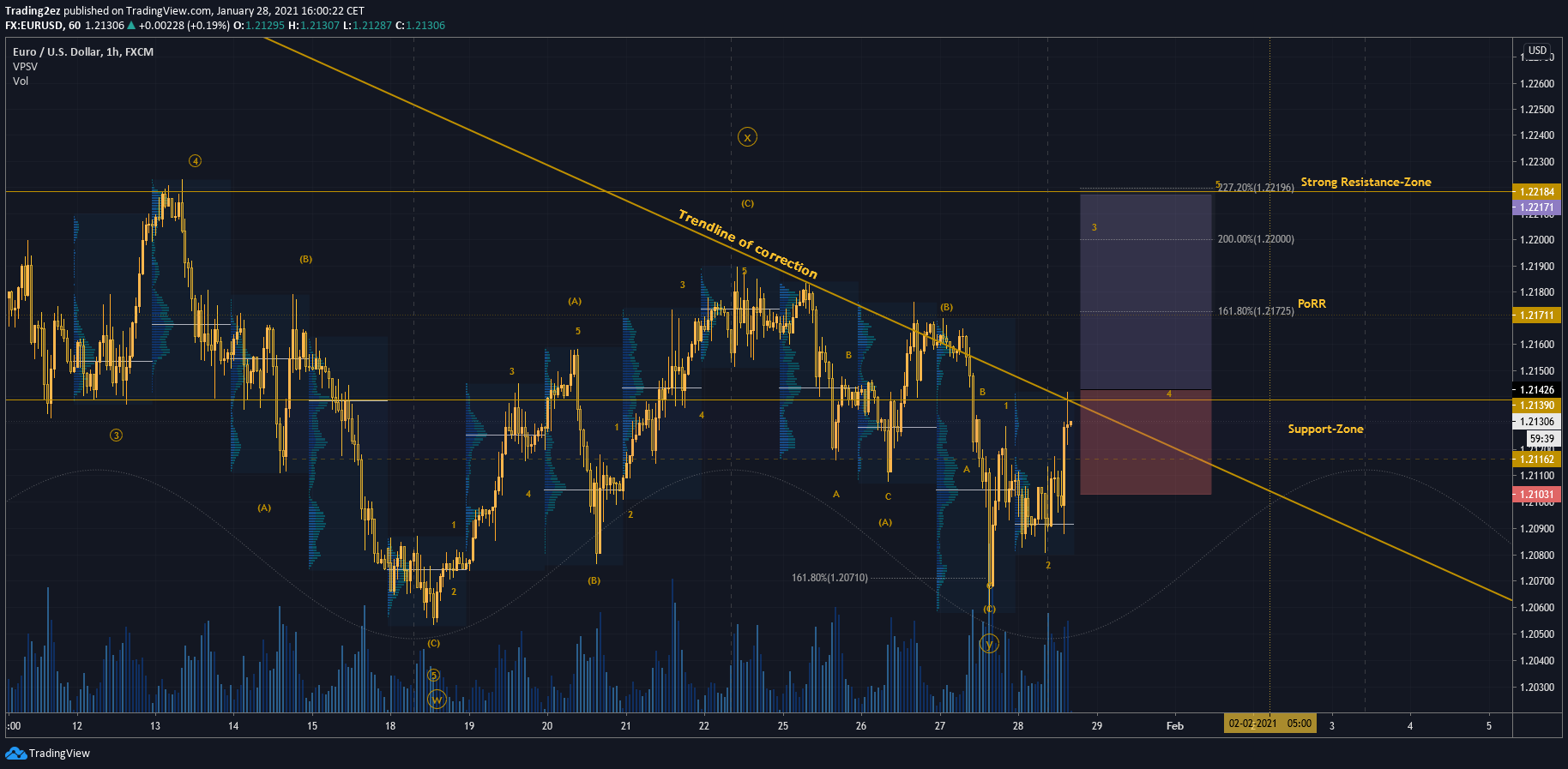Click the 1.21426 price label on the axis
Viewport: 1568px width, 769px height.
click(x=1536, y=390)
